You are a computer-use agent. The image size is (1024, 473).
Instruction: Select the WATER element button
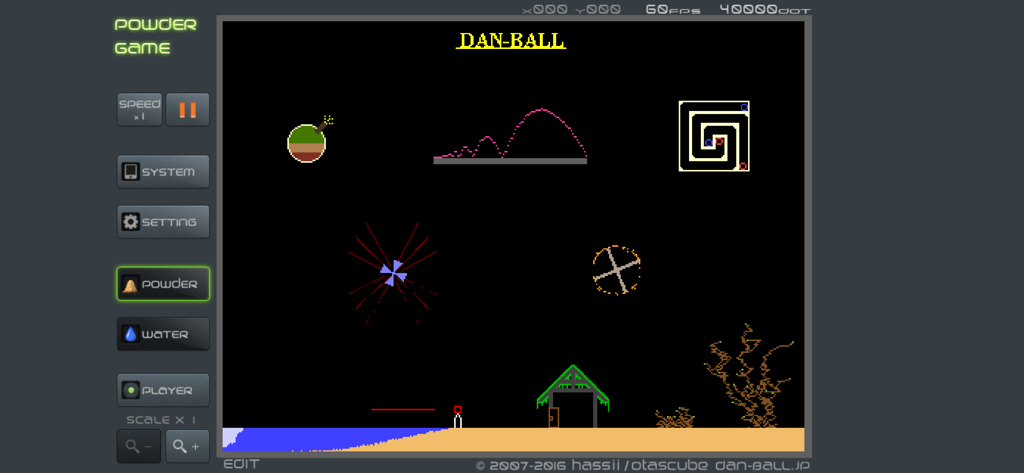(163, 334)
